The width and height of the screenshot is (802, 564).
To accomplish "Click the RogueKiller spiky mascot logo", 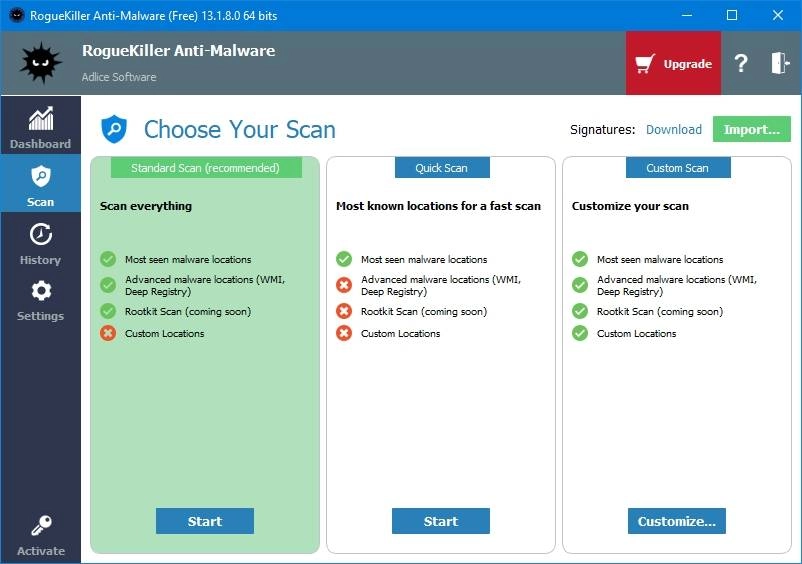I will tap(40, 63).
